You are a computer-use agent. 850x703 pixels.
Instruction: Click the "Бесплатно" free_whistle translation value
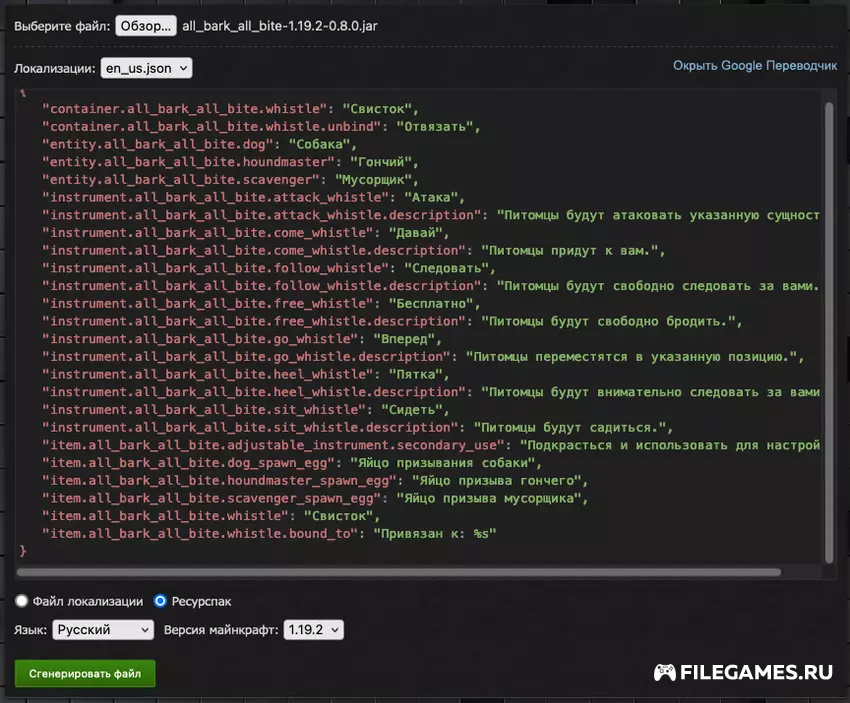pos(436,304)
